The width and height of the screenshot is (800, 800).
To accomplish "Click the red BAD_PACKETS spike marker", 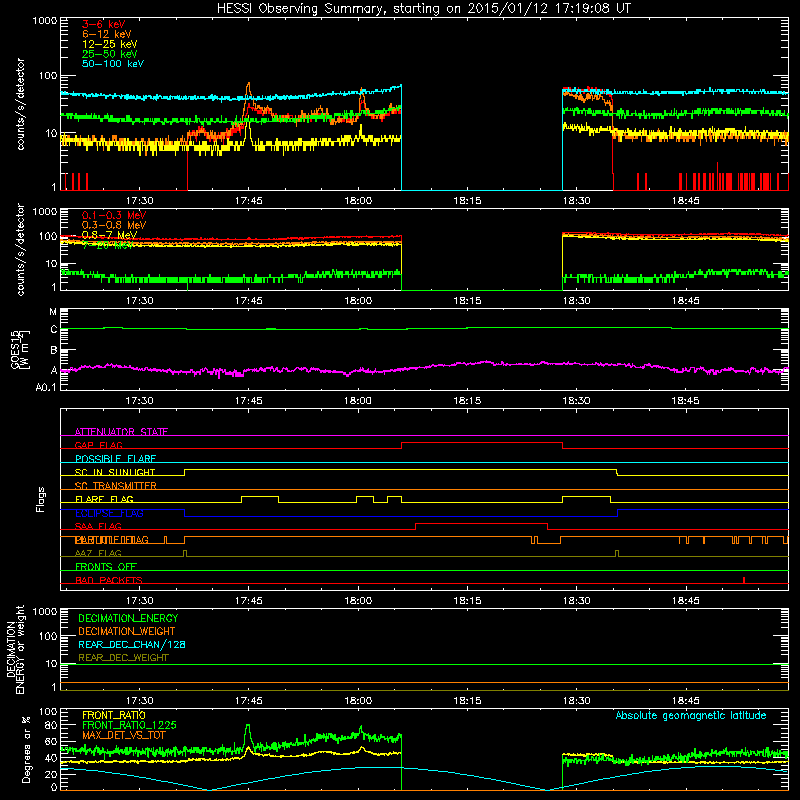I will tap(744, 580).
